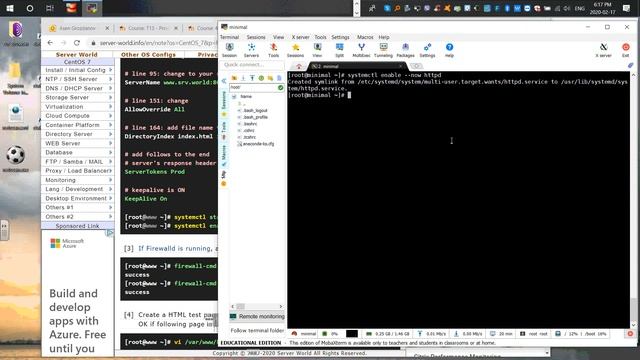Go back in the browser
The height and width of the screenshot is (360, 640).
pyautogui.click(x=50, y=43)
